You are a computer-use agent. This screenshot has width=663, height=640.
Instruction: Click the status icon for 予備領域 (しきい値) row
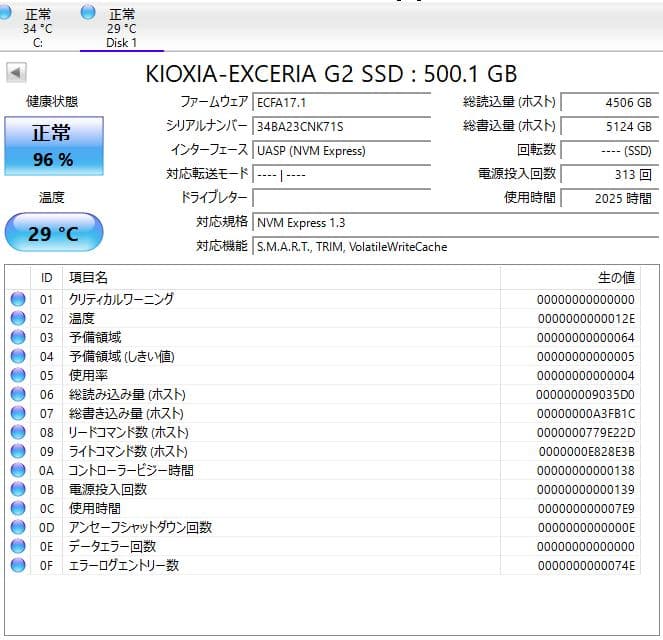tap(18, 356)
